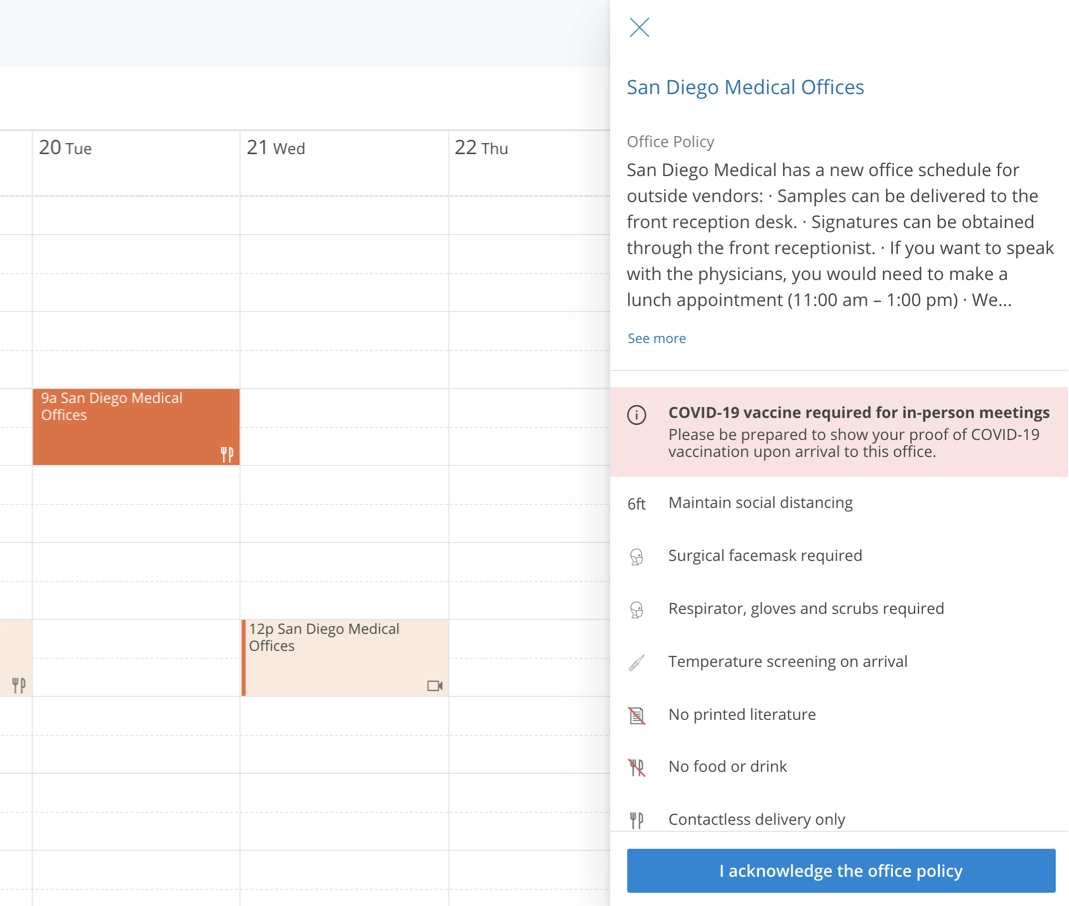Click the contactless delivery only icon
The width and height of the screenshot is (1069, 906).
click(x=637, y=820)
